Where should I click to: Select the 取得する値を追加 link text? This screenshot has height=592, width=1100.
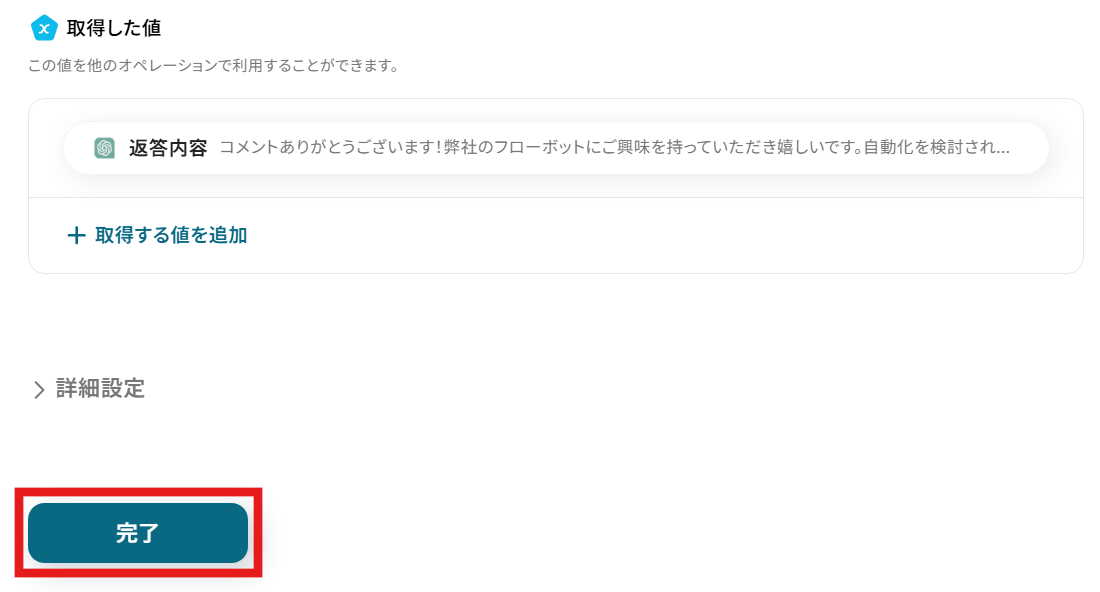tap(171, 235)
